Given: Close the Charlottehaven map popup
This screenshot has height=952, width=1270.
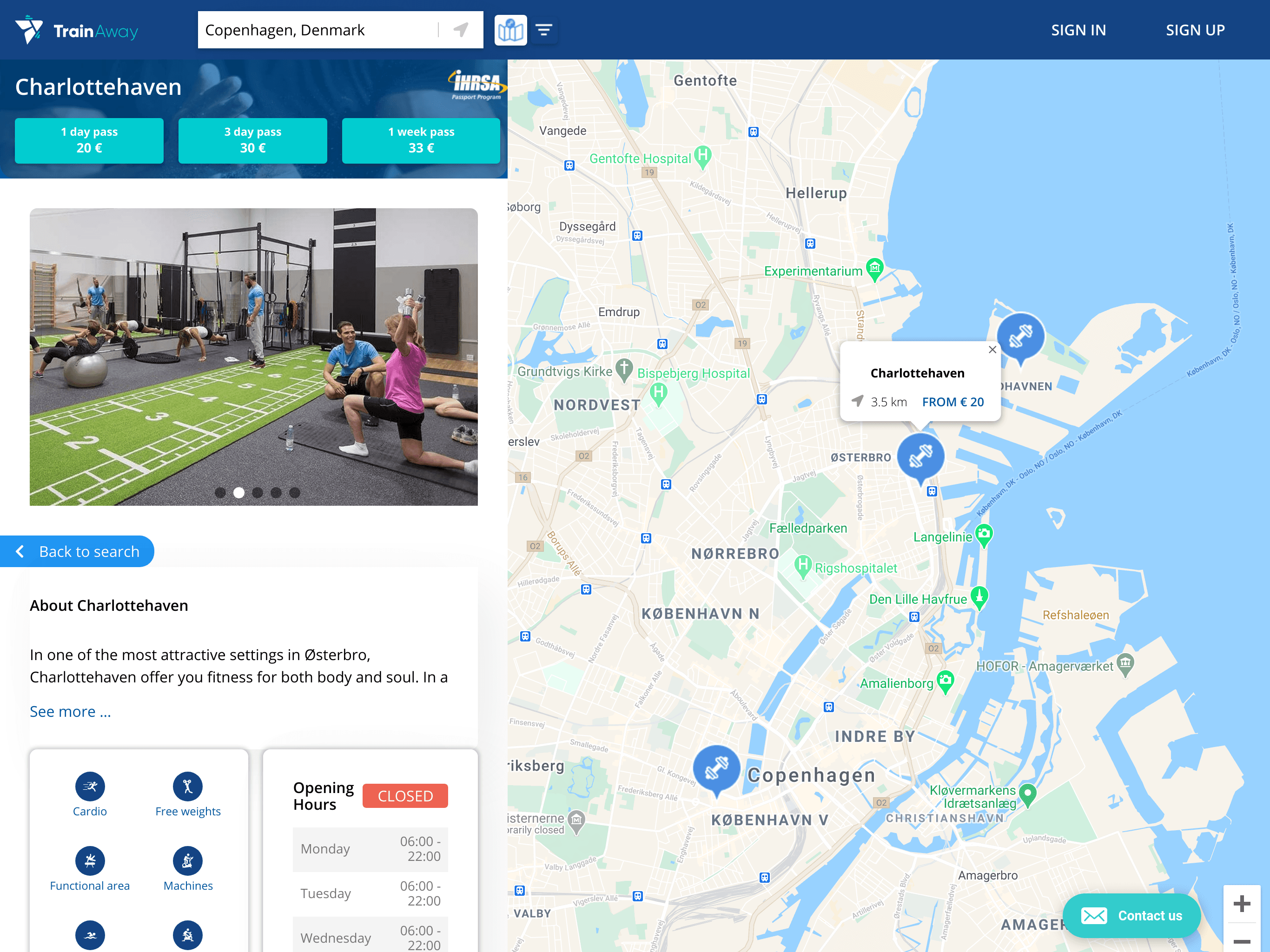Looking at the screenshot, I should [992, 350].
